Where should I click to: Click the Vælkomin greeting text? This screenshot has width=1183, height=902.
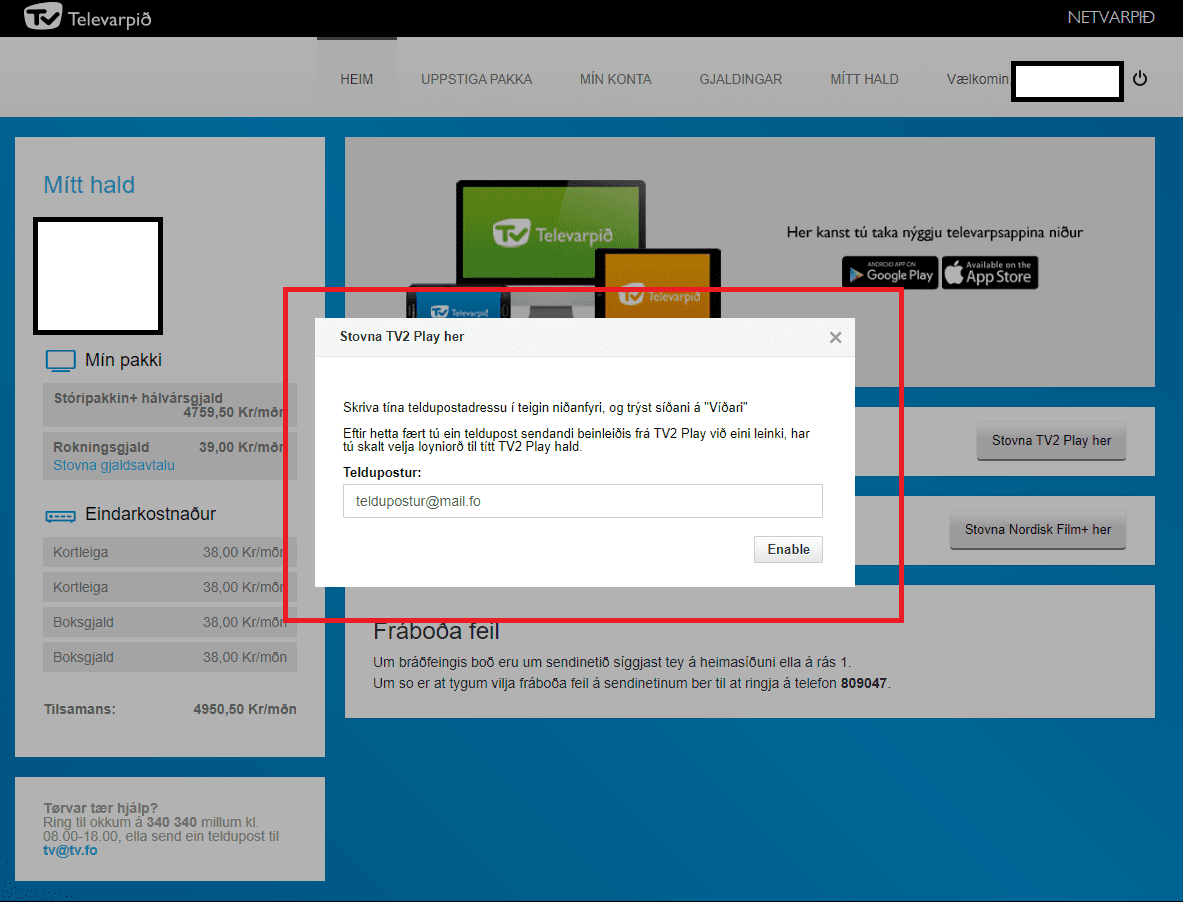coord(978,78)
